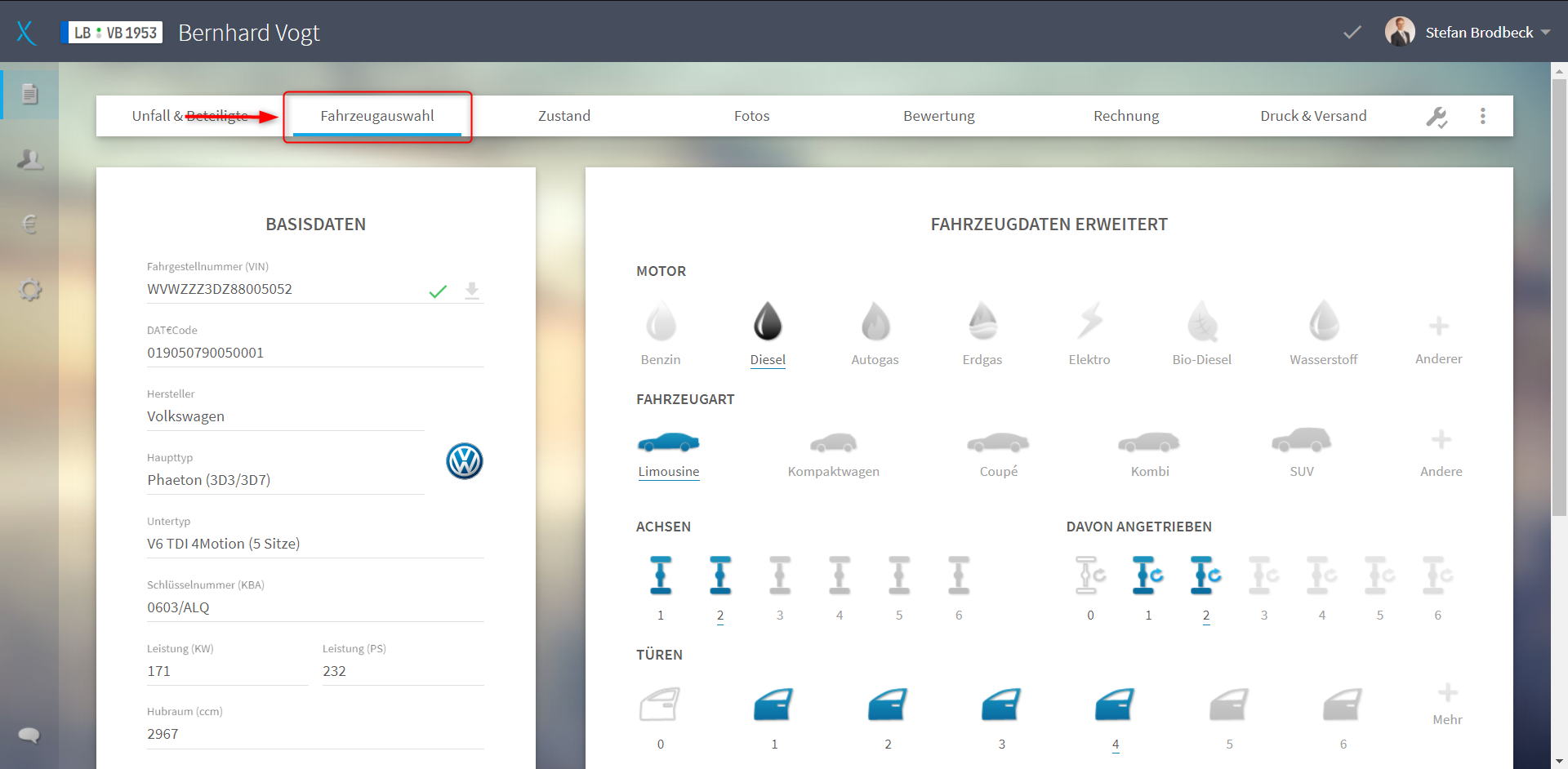Open the settings gear sidebar icon
1568x769 pixels.
point(30,289)
